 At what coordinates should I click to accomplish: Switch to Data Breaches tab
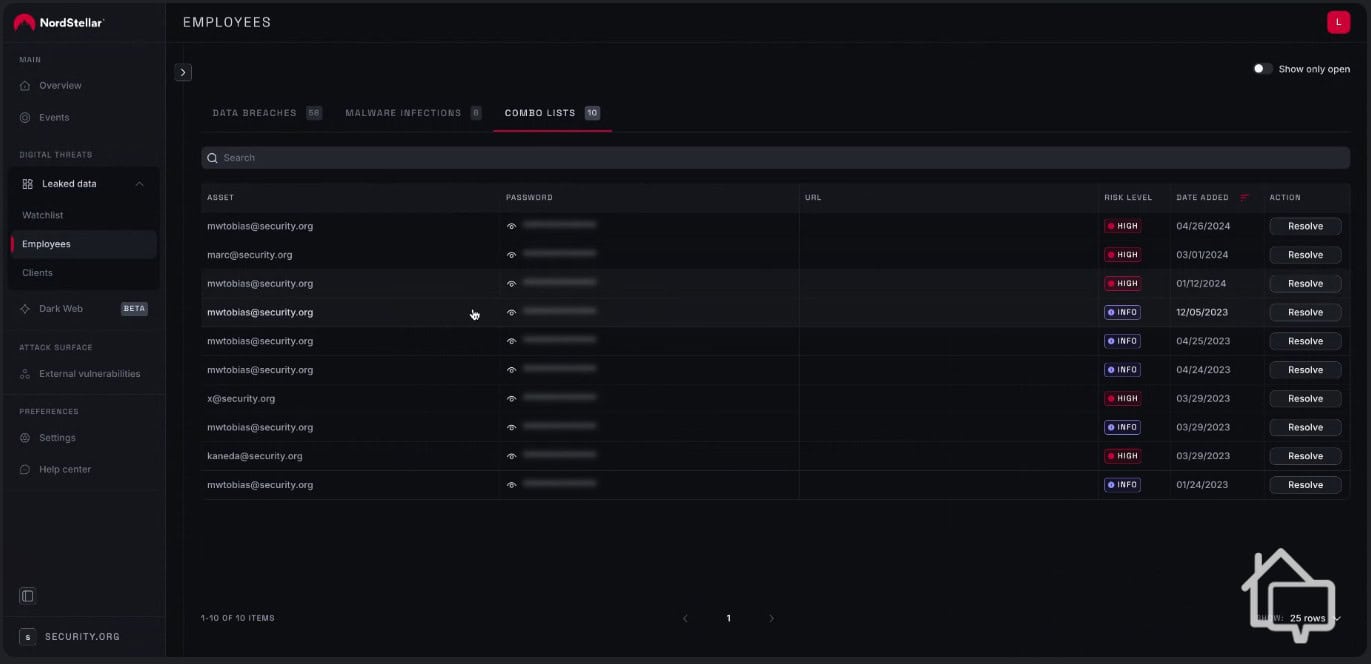pyautogui.click(x=267, y=113)
